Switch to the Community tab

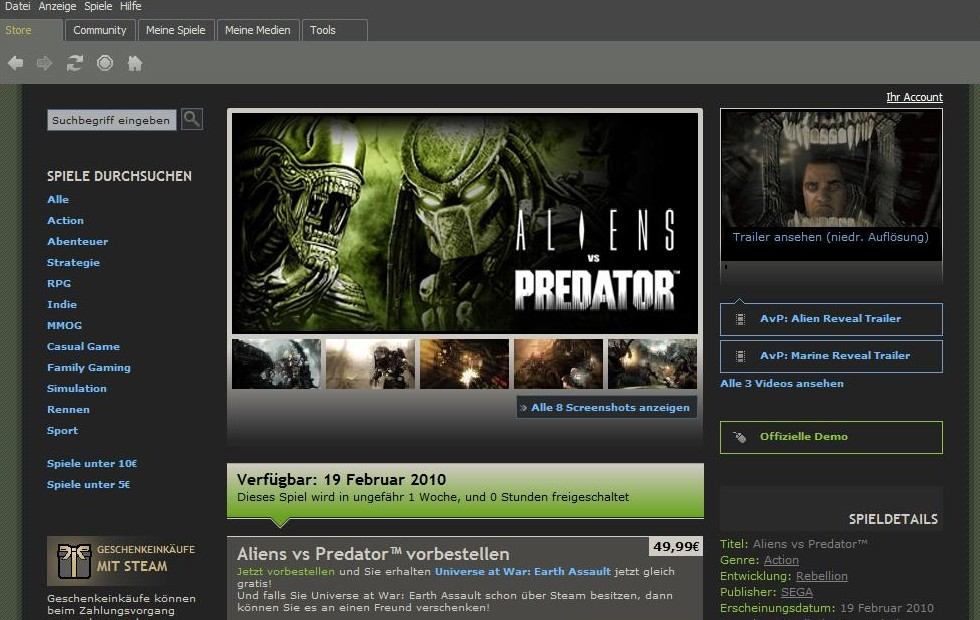[100, 30]
